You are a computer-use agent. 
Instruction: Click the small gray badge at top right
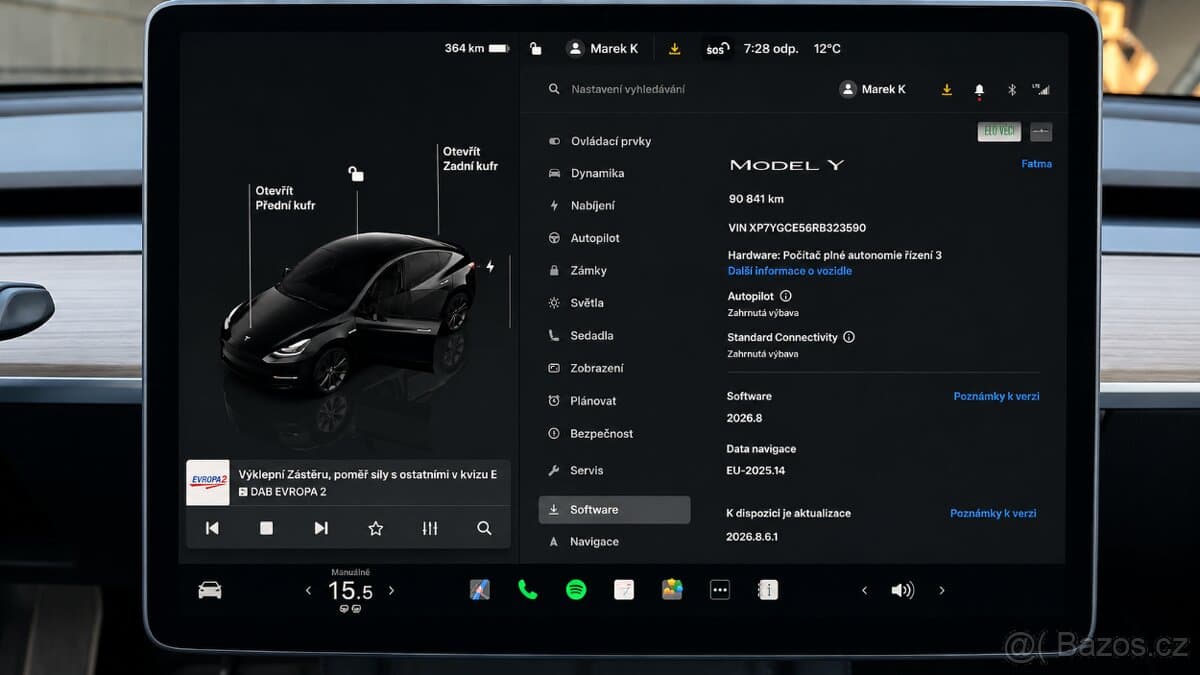(1041, 131)
